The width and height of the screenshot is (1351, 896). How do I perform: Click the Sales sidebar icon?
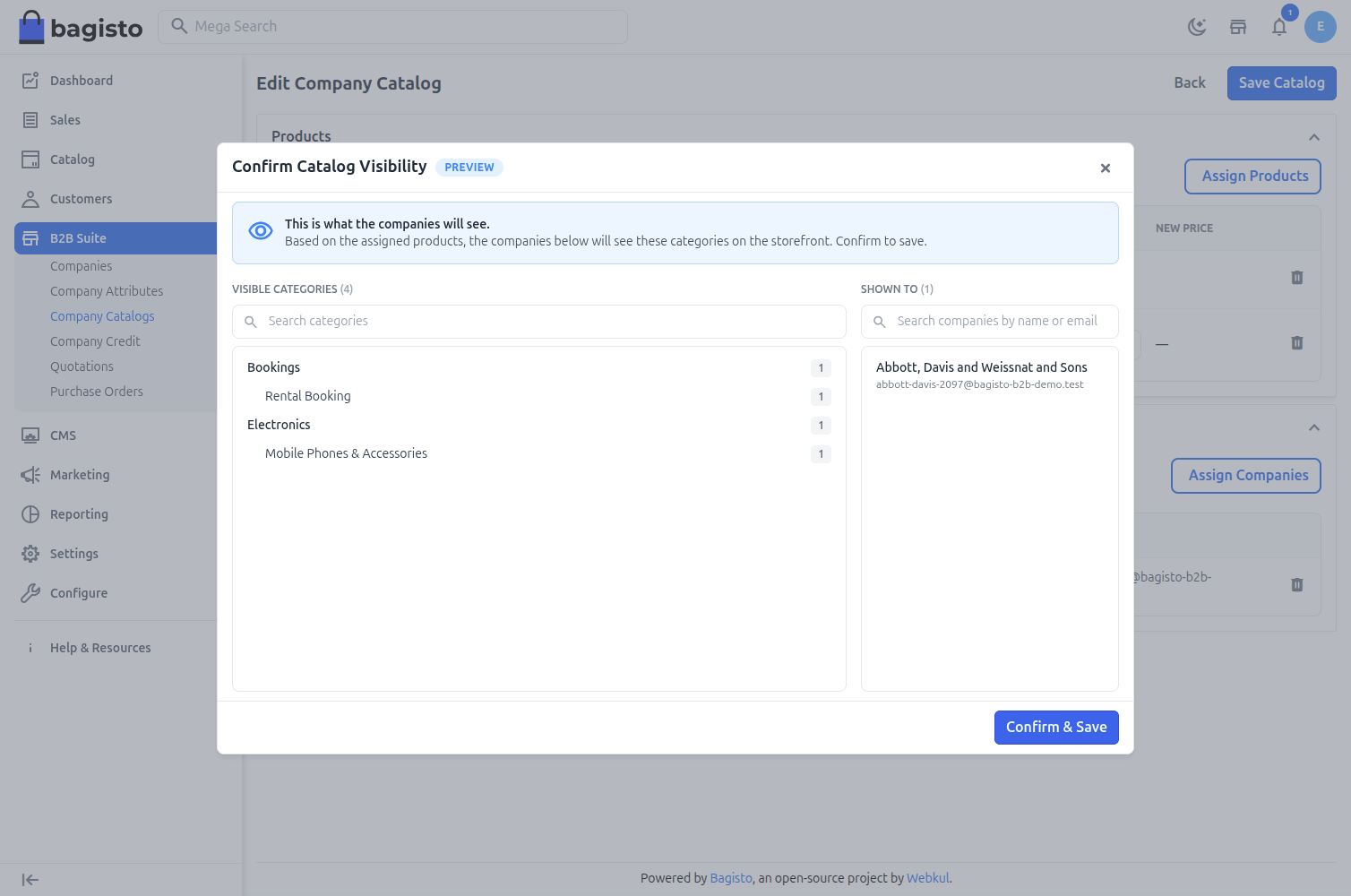click(x=30, y=120)
